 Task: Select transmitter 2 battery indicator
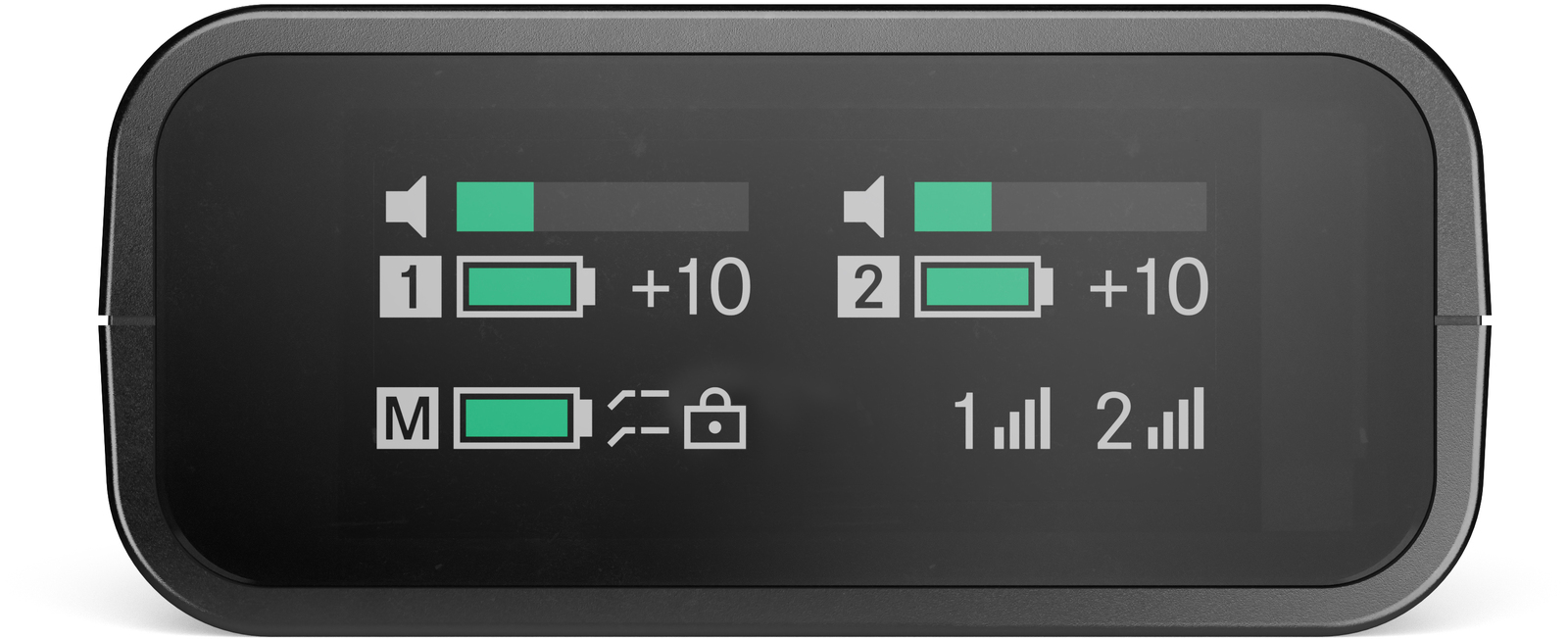pos(983,287)
